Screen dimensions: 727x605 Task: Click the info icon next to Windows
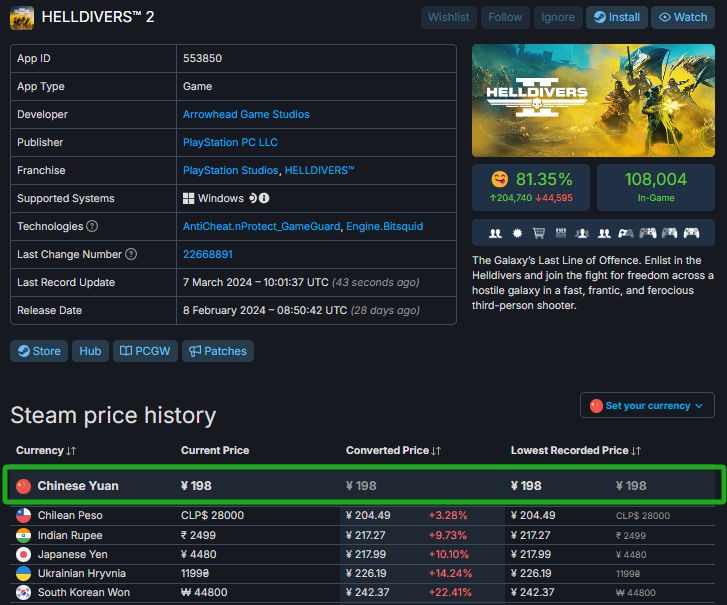click(x=265, y=199)
